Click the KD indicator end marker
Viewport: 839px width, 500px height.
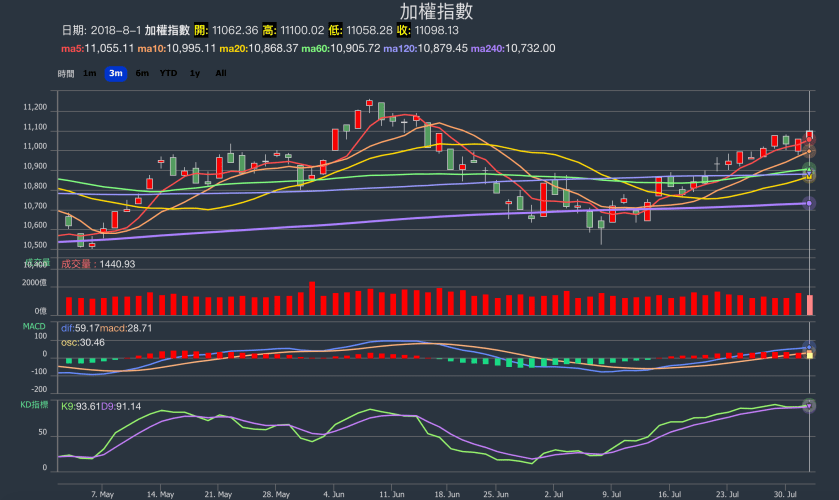point(809,405)
